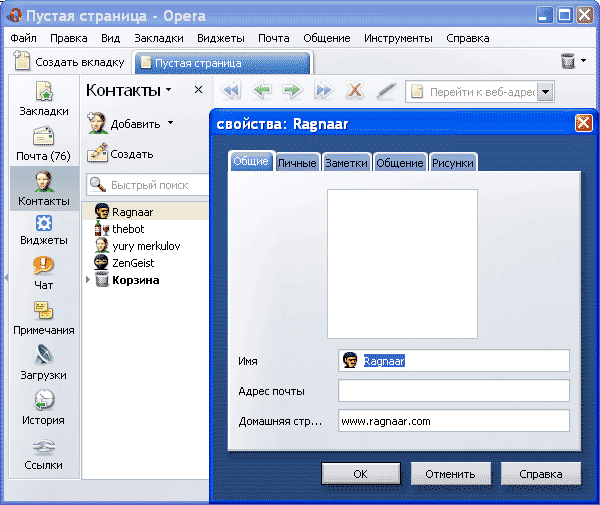The width and height of the screenshot is (600, 505).
Task: Open the Справка menu in menu bar
Action: 468,38
